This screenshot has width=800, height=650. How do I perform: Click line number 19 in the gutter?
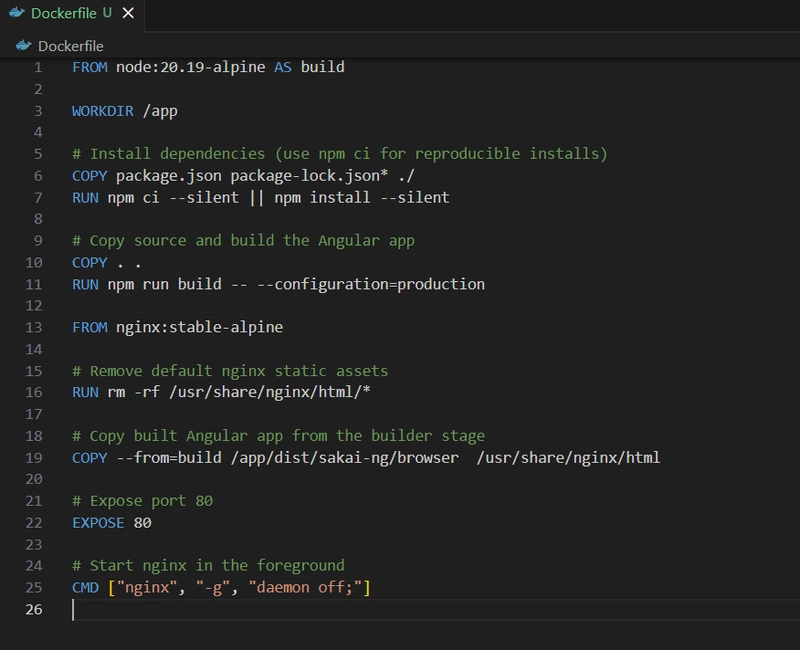[x=34, y=458]
